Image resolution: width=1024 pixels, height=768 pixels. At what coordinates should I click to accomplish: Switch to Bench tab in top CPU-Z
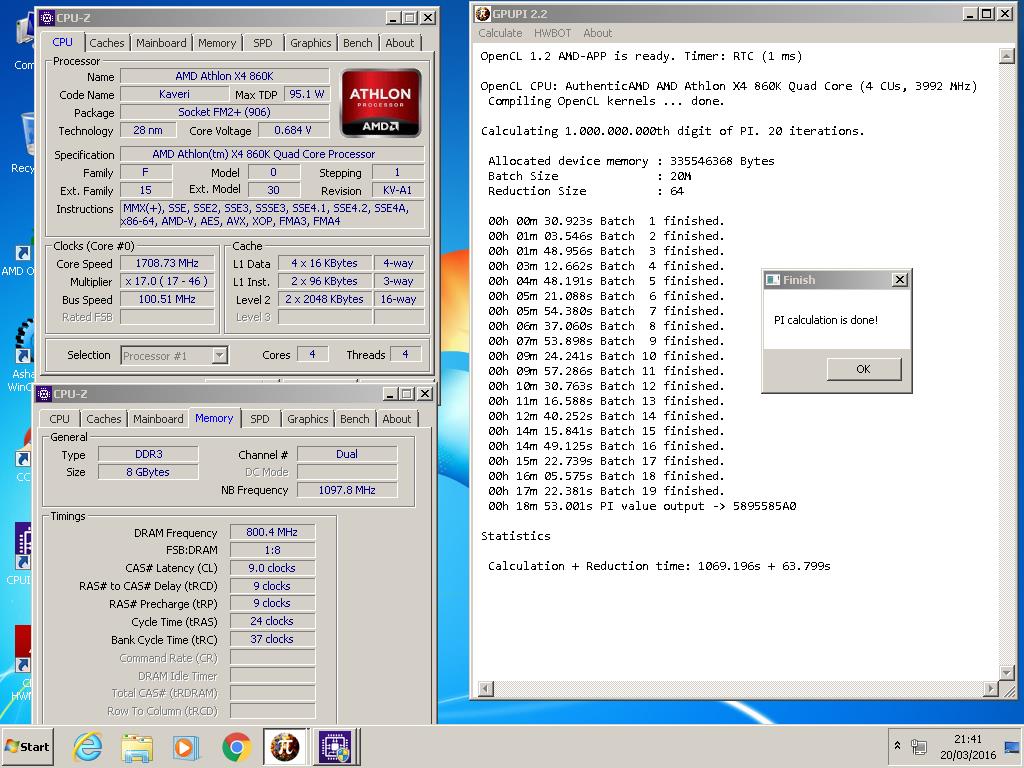tap(358, 42)
